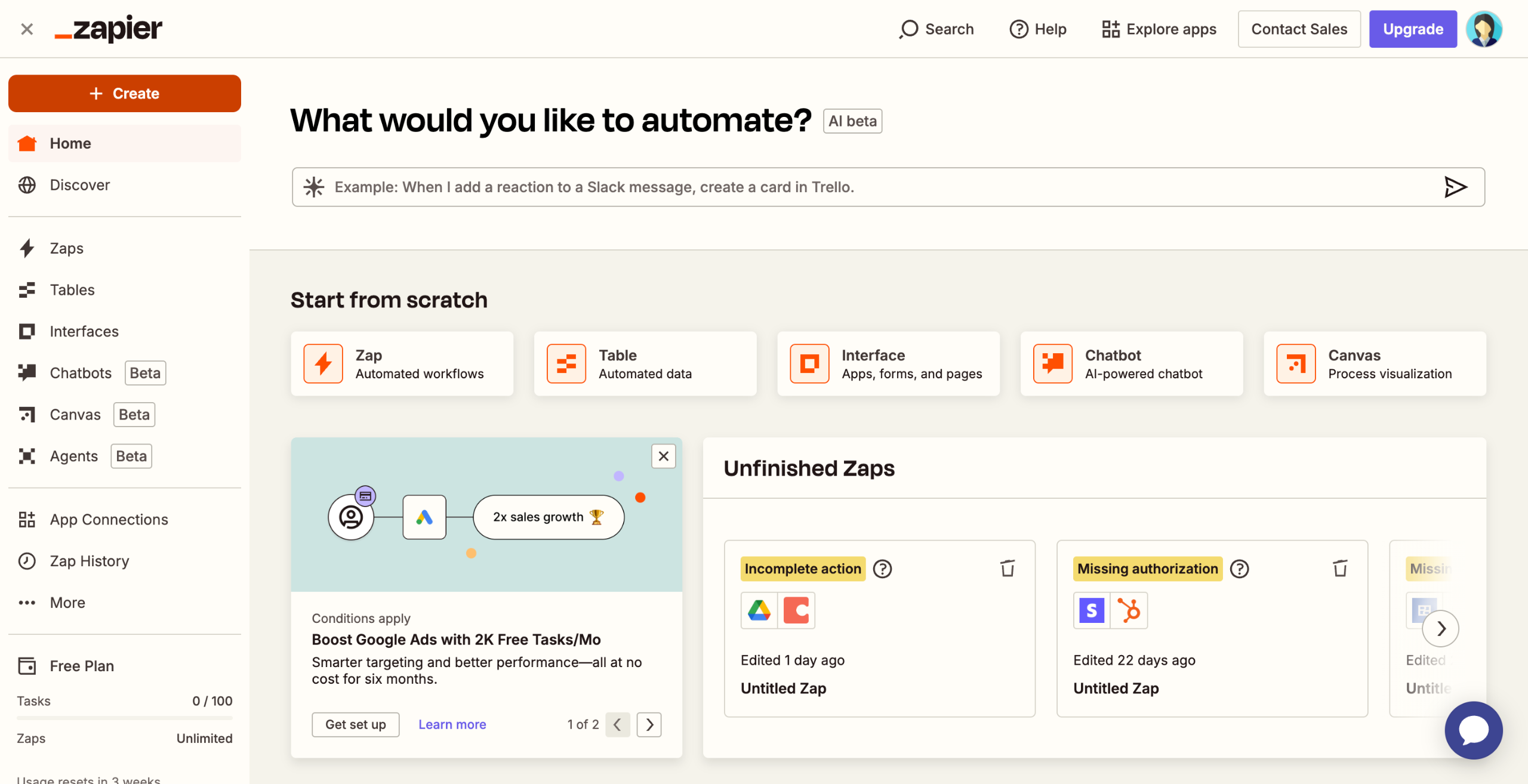Open help icon next to Incomplete action
Image resolution: width=1528 pixels, height=784 pixels.
(882, 569)
